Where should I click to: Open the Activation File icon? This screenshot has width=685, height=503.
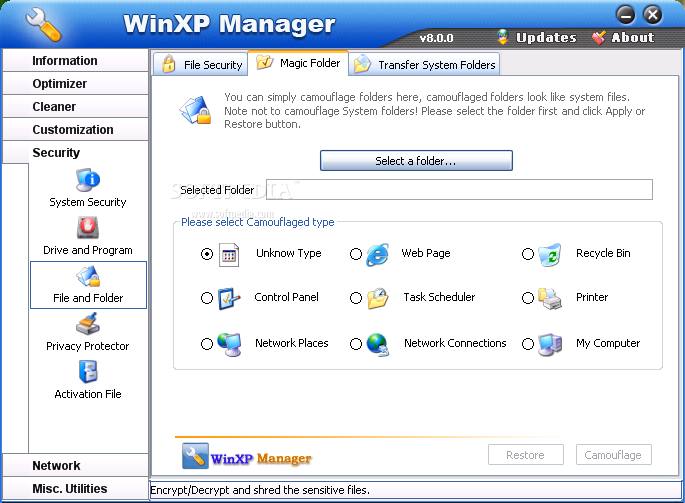pyautogui.click(x=88, y=372)
